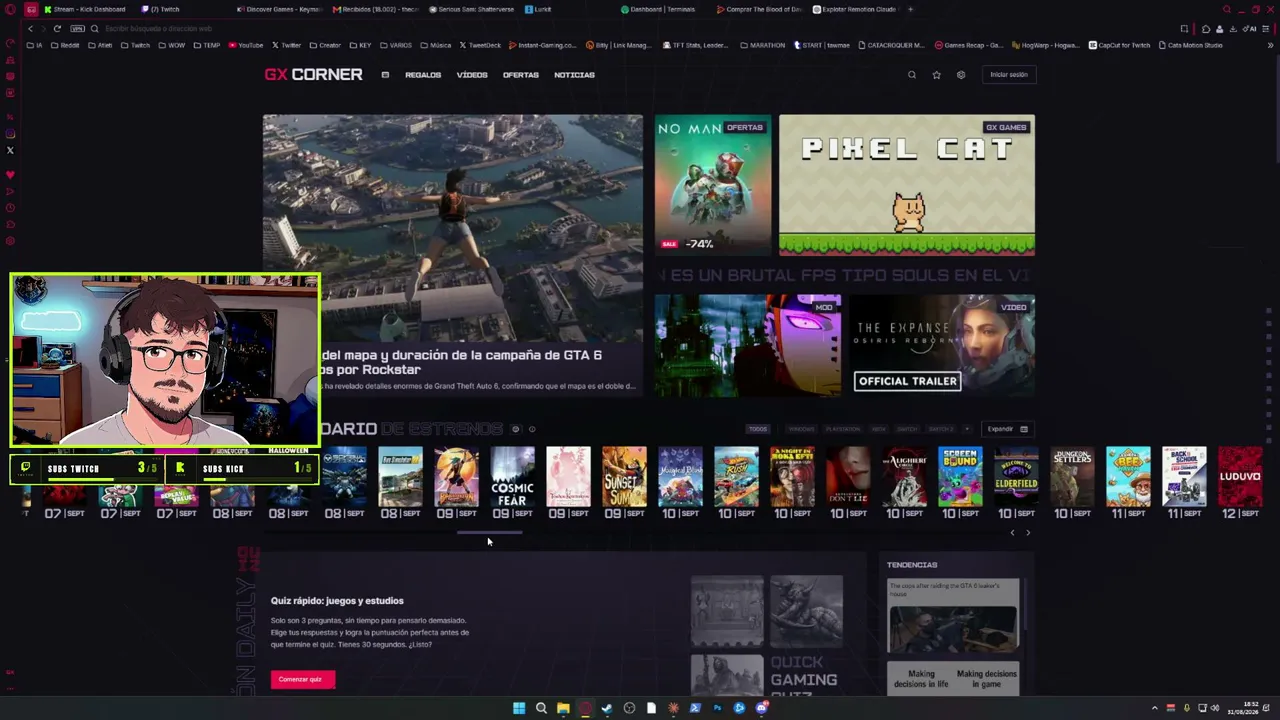
Task: Go to the Ofertas section
Action: (x=521, y=75)
